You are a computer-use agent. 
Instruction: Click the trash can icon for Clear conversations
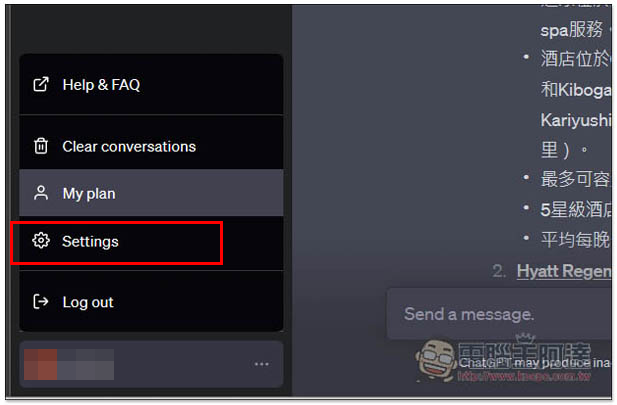tap(41, 146)
